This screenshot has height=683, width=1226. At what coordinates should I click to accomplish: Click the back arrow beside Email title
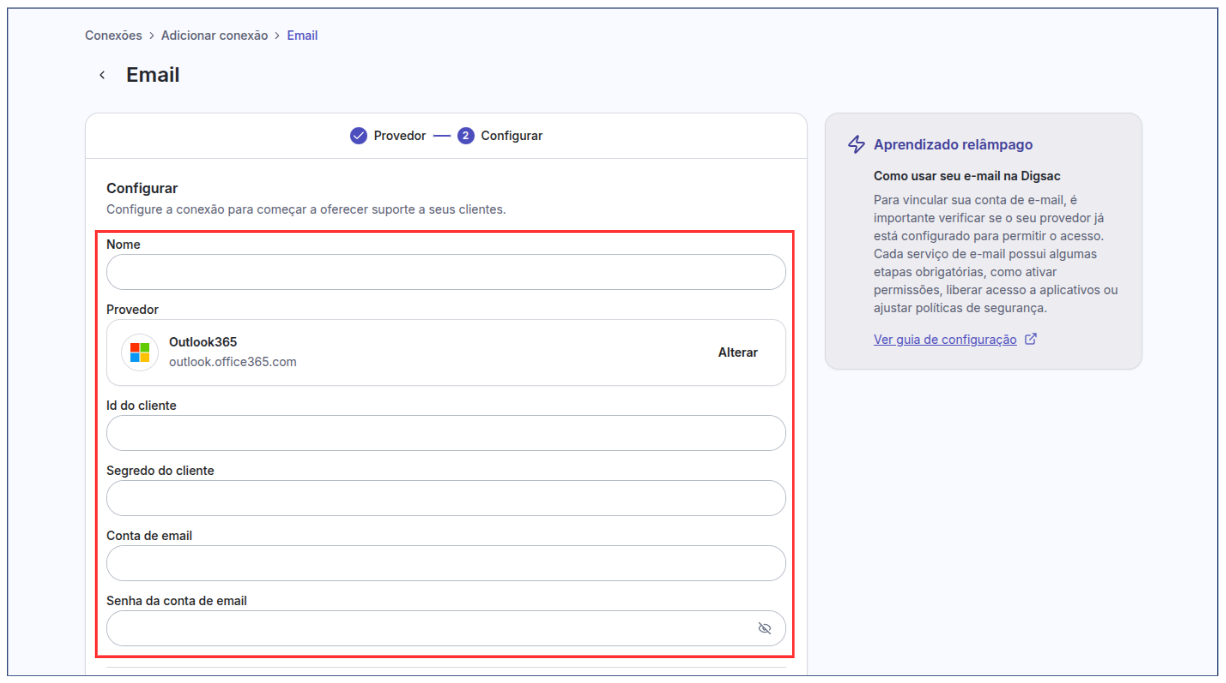[x=101, y=76]
